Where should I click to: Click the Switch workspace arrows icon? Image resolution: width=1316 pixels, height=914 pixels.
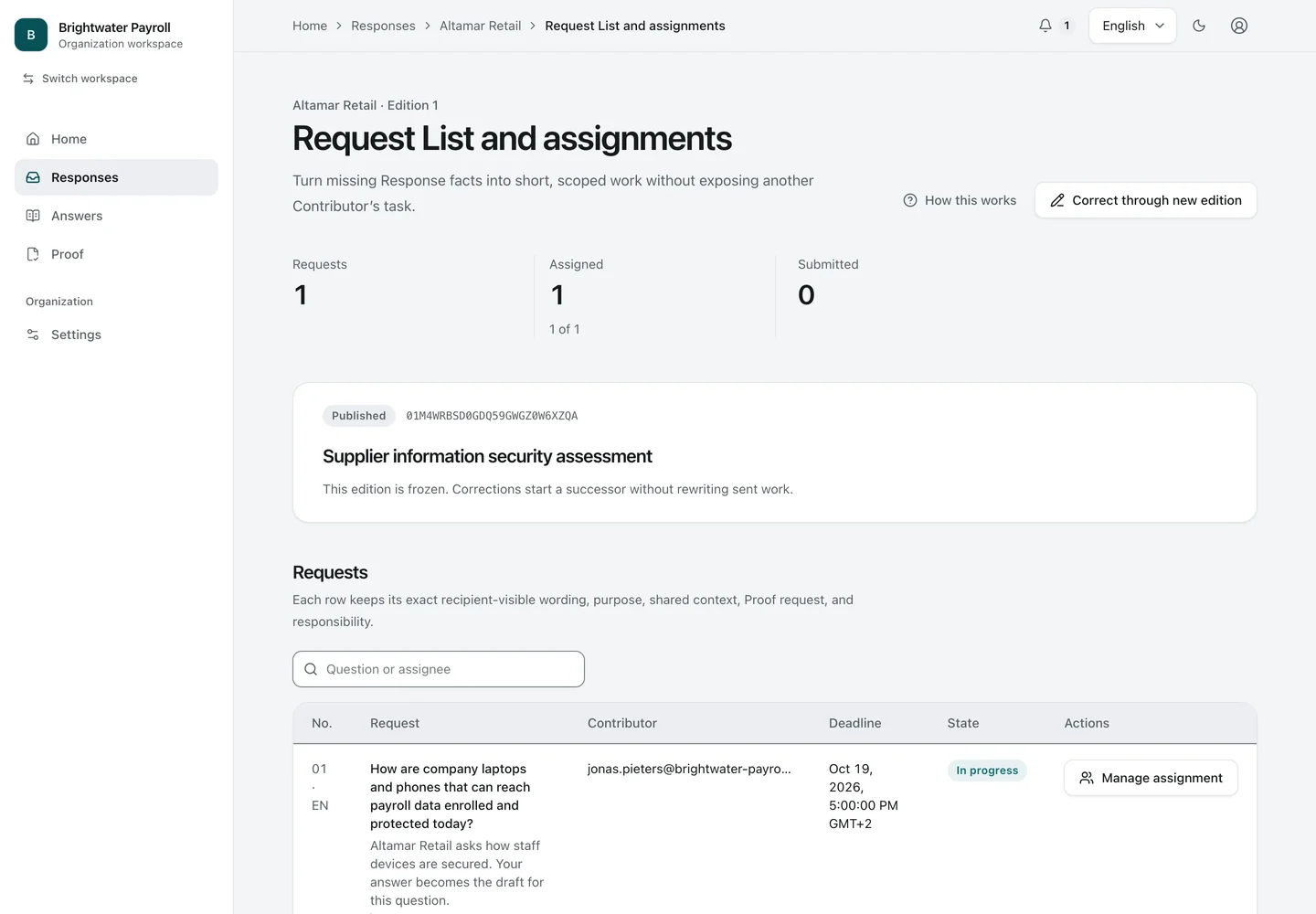click(28, 79)
